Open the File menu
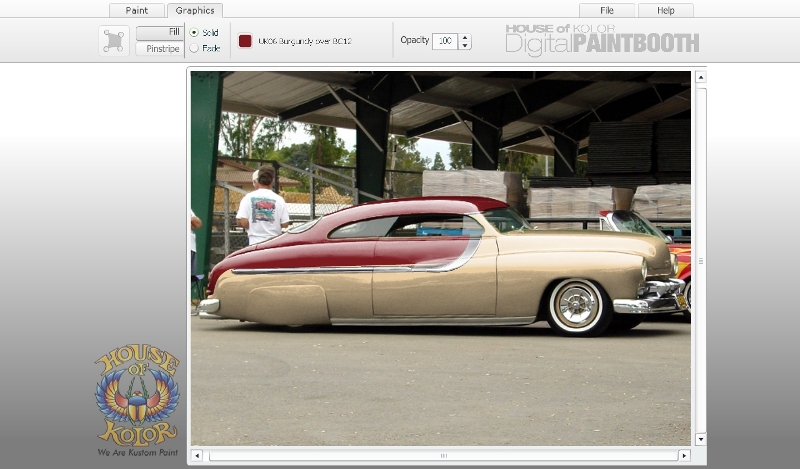 click(607, 10)
